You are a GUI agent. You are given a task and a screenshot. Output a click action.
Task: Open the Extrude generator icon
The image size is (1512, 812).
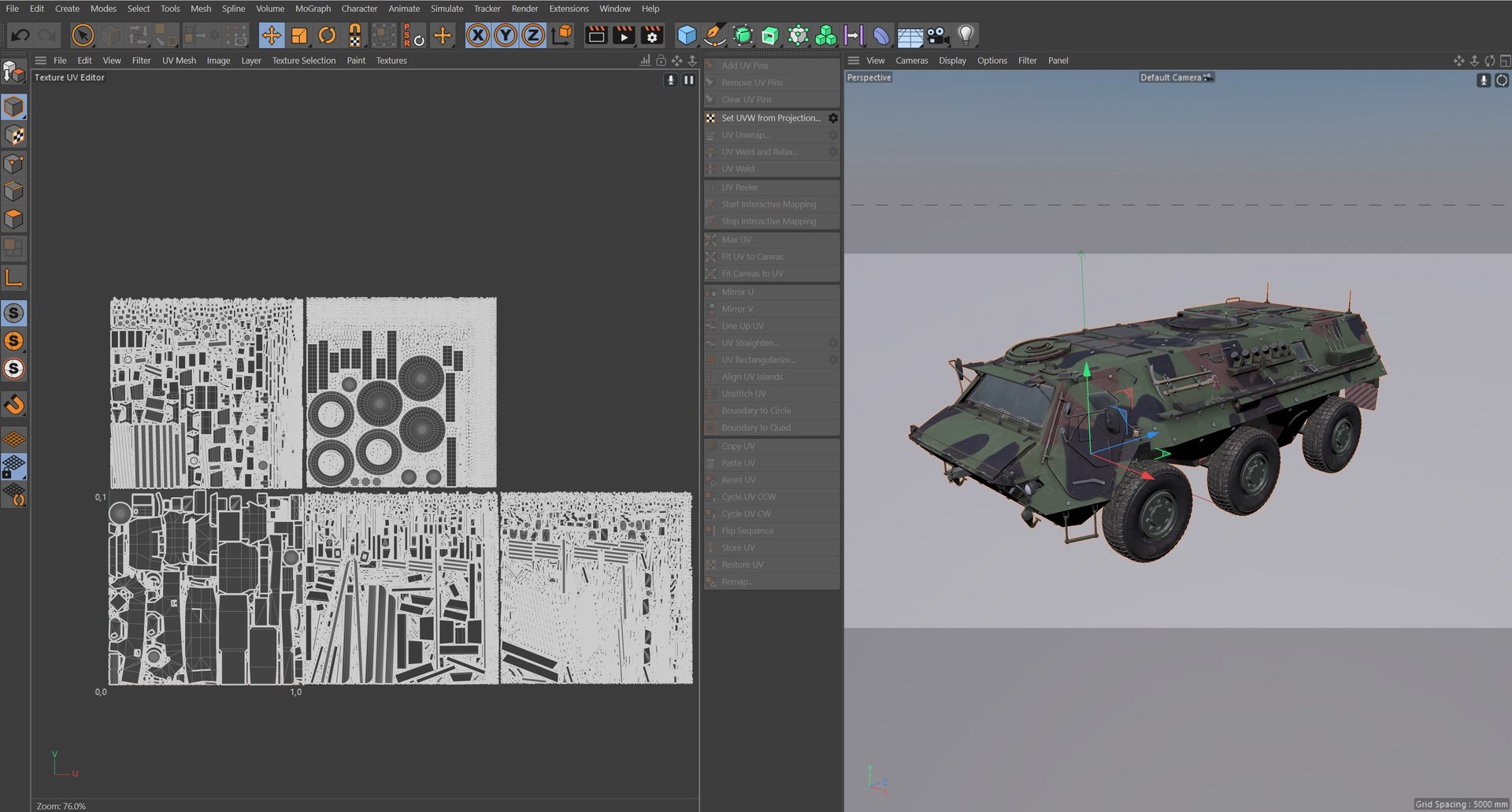(x=770, y=35)
